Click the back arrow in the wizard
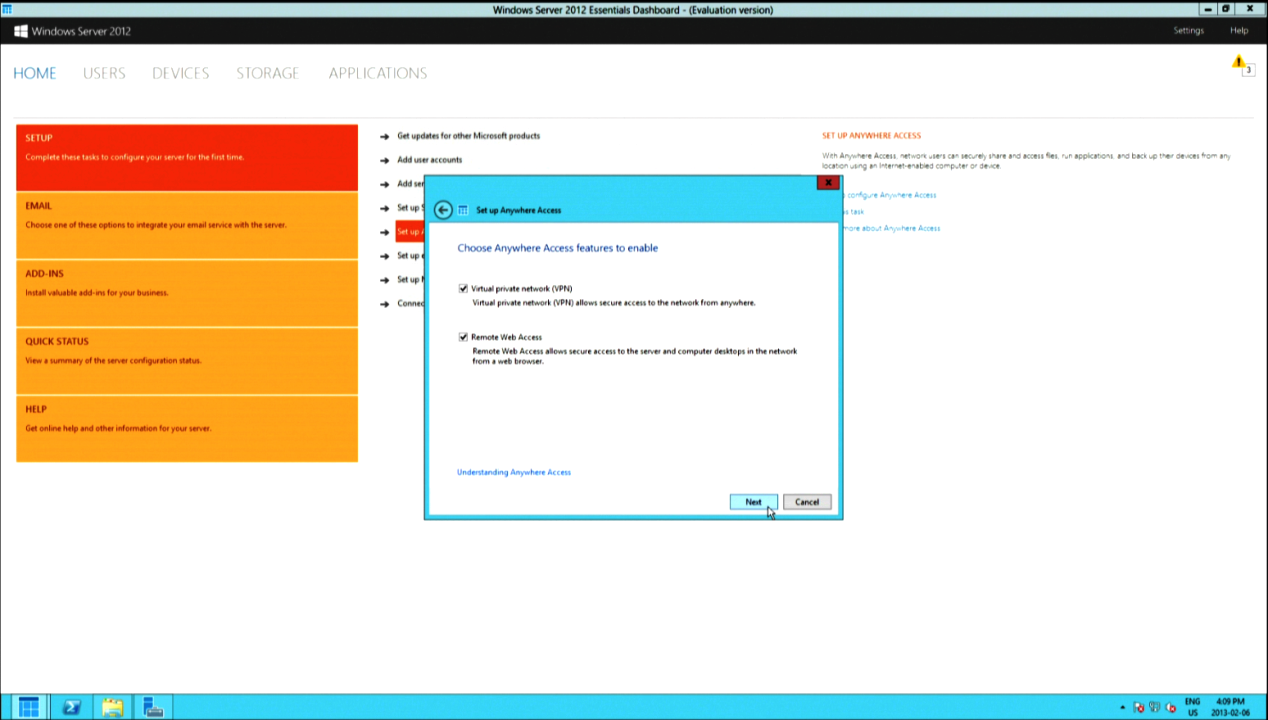The width and height of the screenshot is (1268, 720). tap(443, 210)
